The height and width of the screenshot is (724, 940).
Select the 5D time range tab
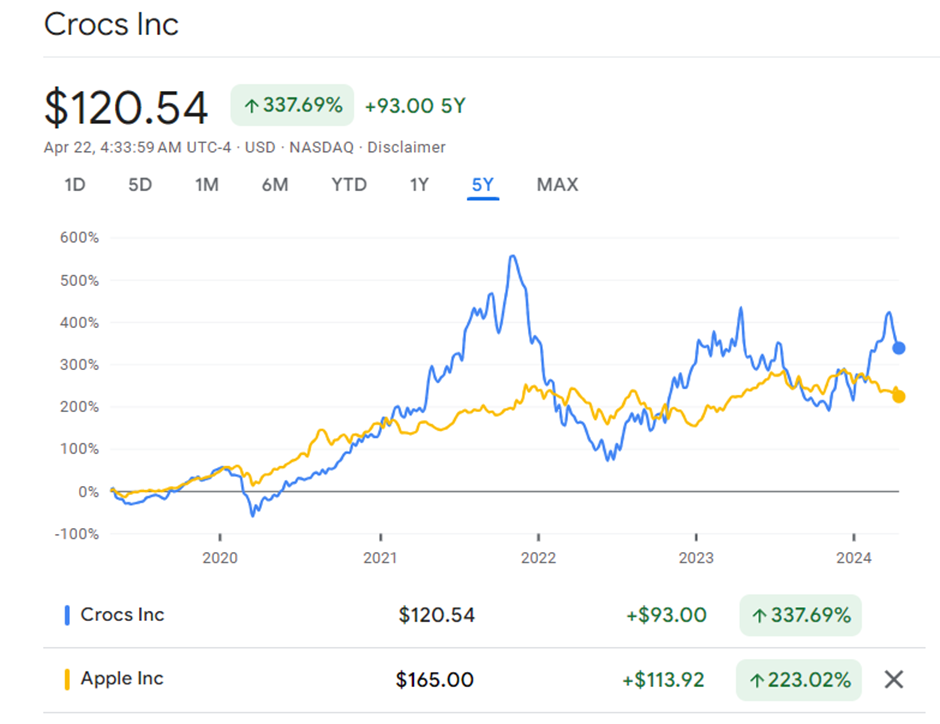[x=140, y=185]
